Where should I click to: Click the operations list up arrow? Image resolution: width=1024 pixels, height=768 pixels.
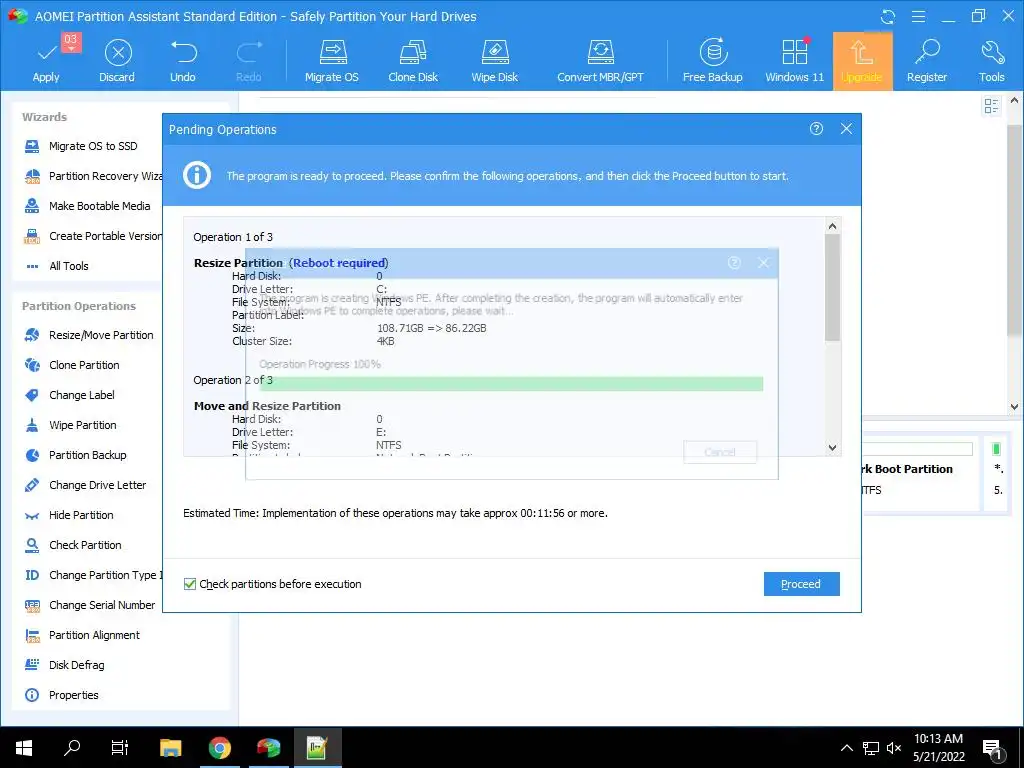pyautogui.click(x=832, y=226)
